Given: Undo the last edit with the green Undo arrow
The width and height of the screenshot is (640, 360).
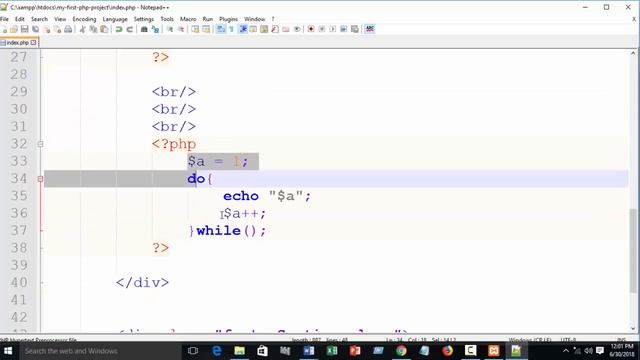Looking at the screenshot, I should [119, 29].
